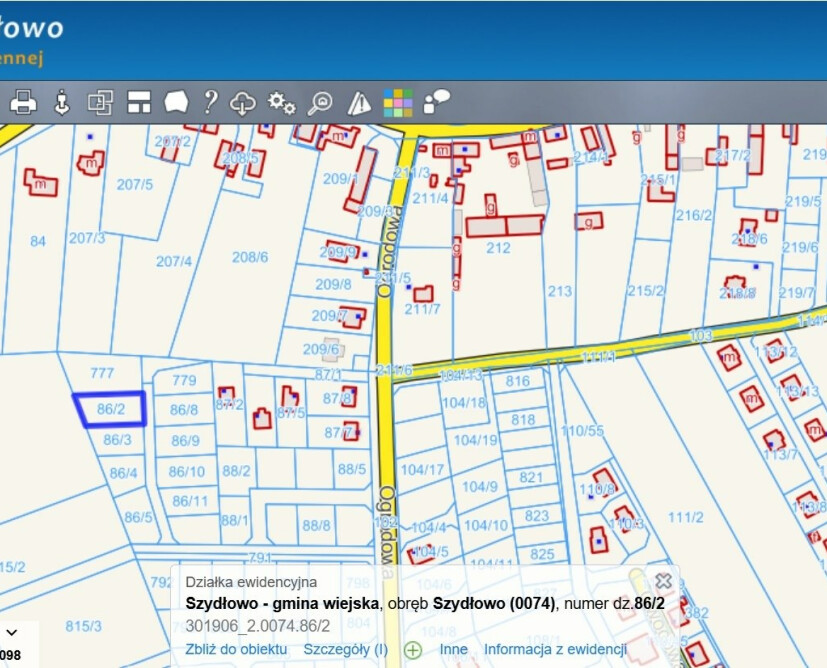Click parcel label 216/2
This screenshot has width=827, height=668.
tap(694, 215)
